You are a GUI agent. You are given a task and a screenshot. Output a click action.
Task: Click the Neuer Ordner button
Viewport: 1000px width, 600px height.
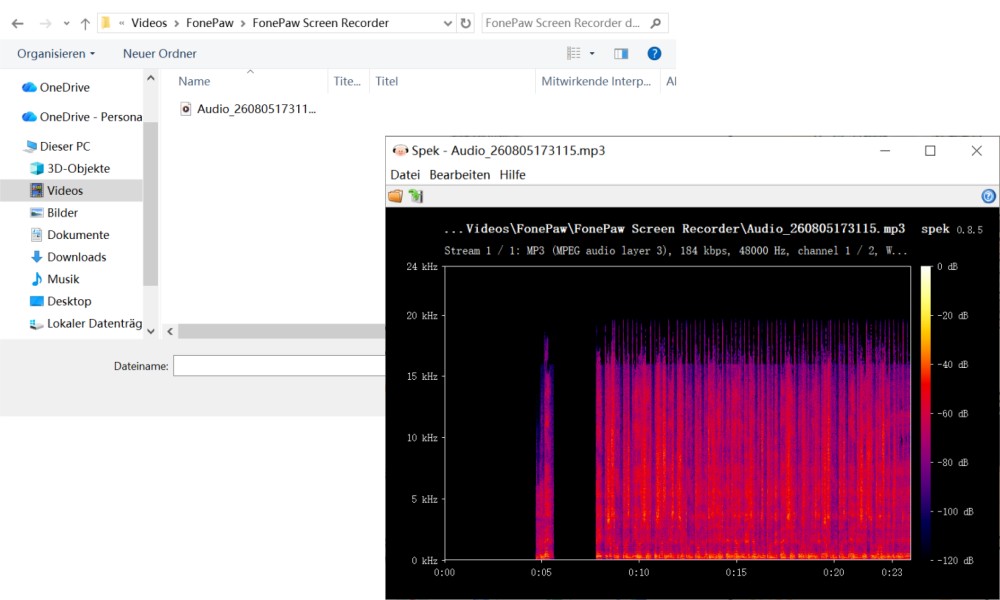159,54
